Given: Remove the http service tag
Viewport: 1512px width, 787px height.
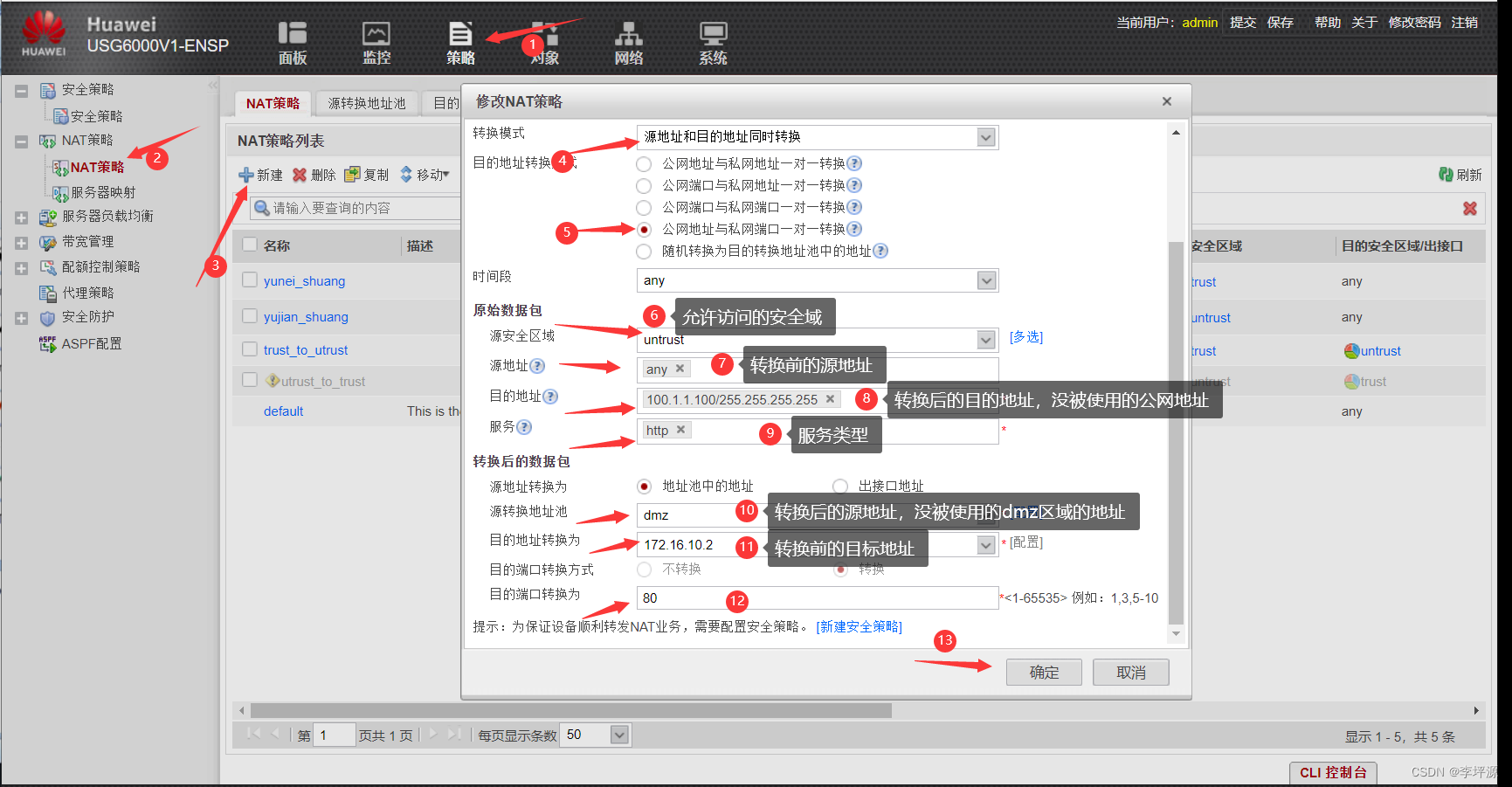Looking at the screenshot, I should (x=680, y=430).
